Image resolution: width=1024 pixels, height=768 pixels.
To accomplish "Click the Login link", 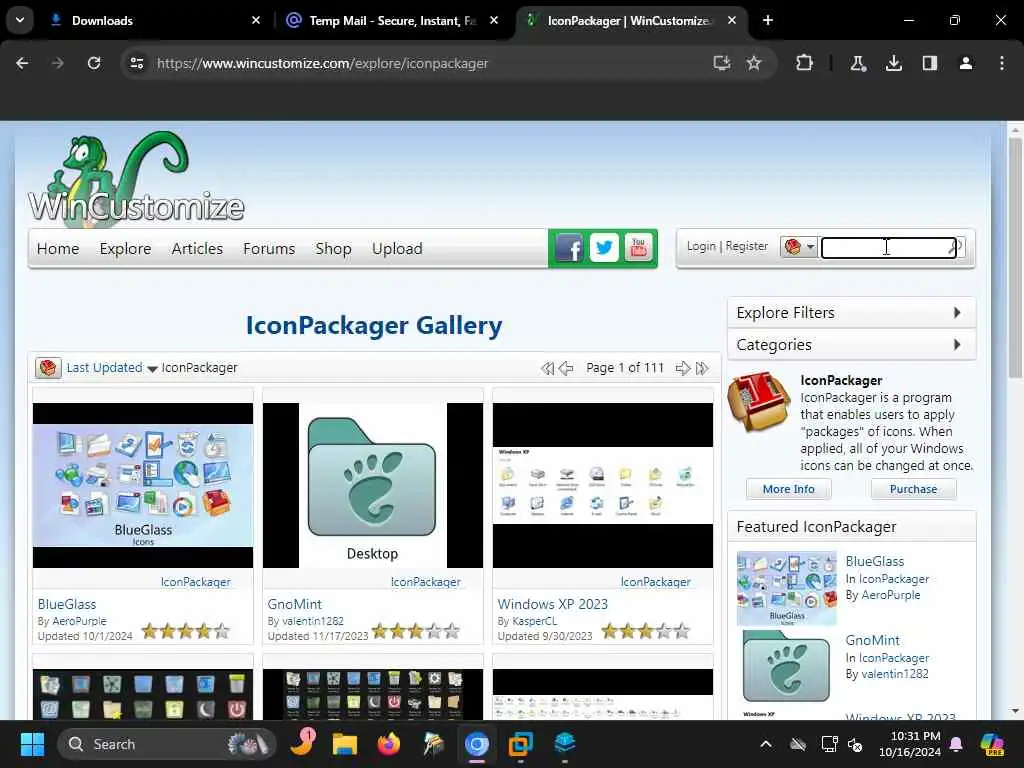I will click(701, 246).
